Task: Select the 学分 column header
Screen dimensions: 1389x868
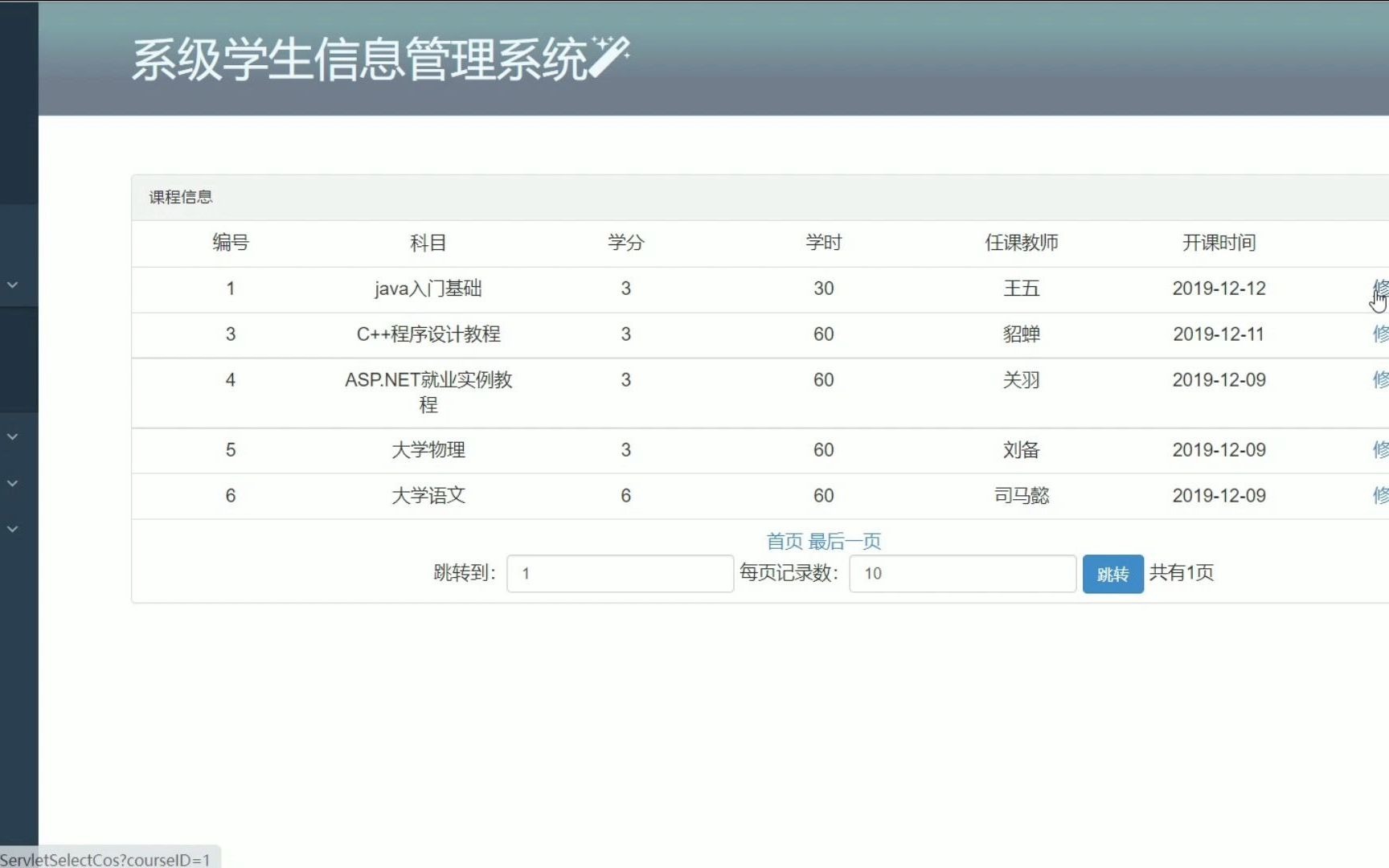Action: pyautogui.click(x=626, y=243)
